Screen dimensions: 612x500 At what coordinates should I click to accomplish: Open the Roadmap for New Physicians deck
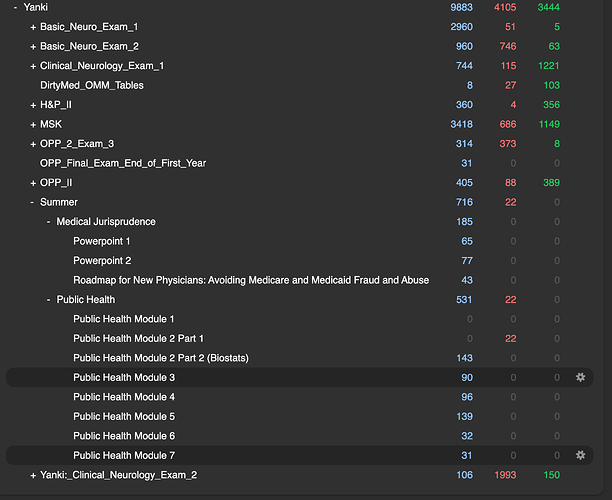tap(251, 280)
